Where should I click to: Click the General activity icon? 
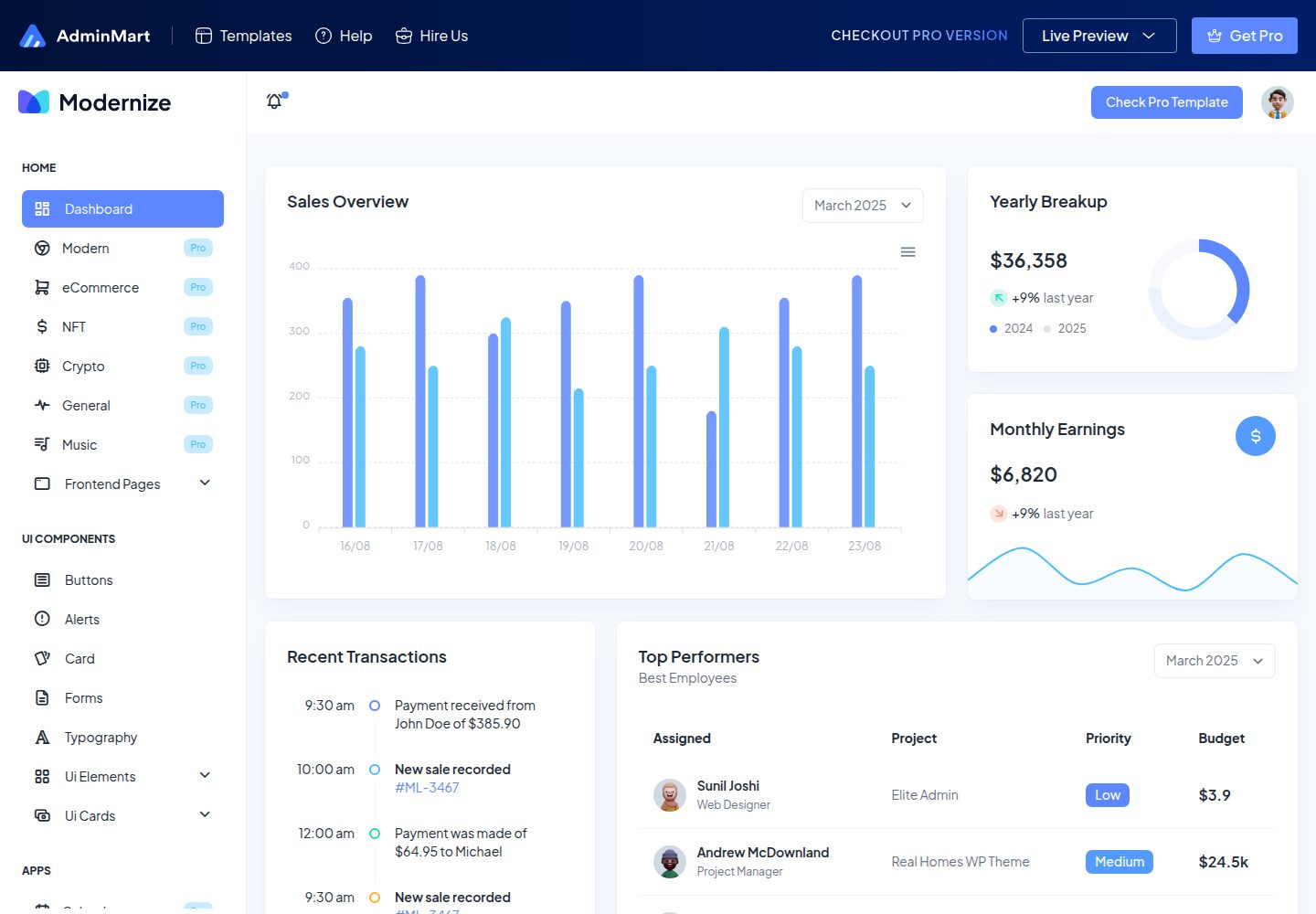42,405
